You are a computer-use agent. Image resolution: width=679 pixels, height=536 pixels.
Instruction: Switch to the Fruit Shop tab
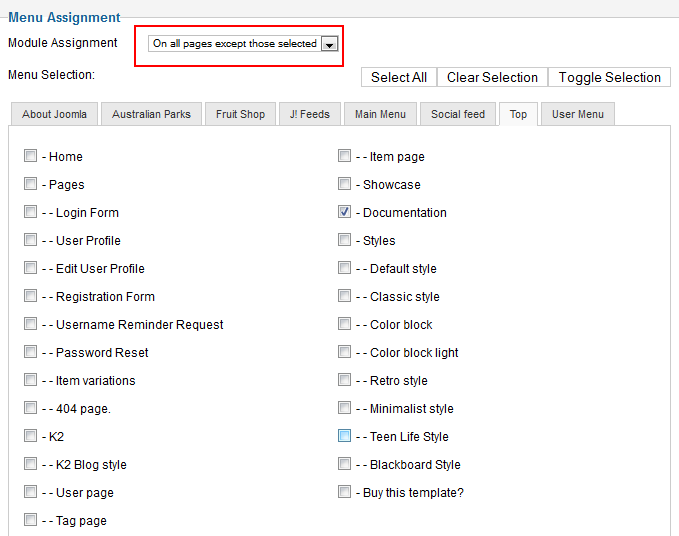(240, 114)
